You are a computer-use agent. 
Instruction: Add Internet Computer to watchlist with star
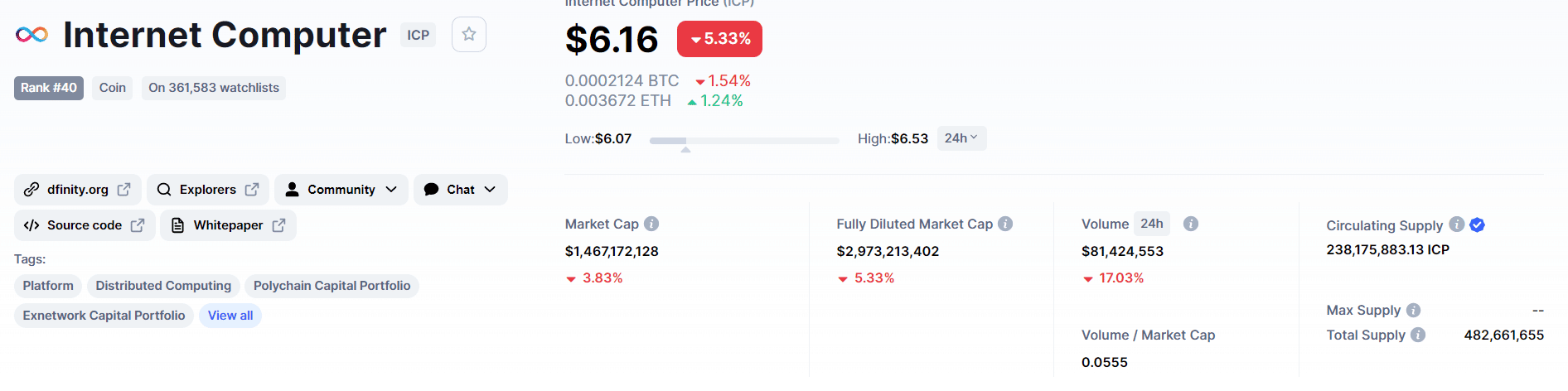click(469, 35)
